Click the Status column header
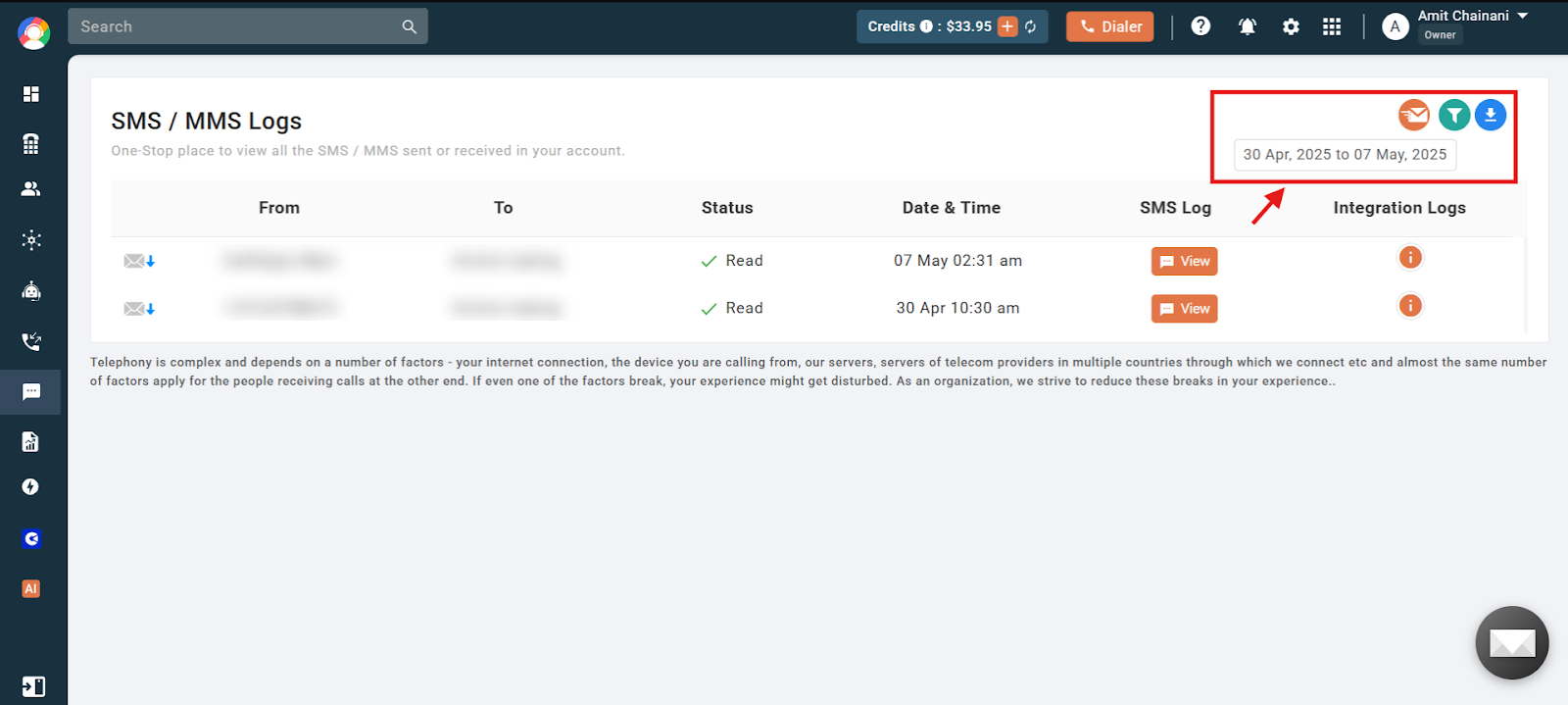The width and height of the screenshot is (1568, 705). [x=727, y=208]
